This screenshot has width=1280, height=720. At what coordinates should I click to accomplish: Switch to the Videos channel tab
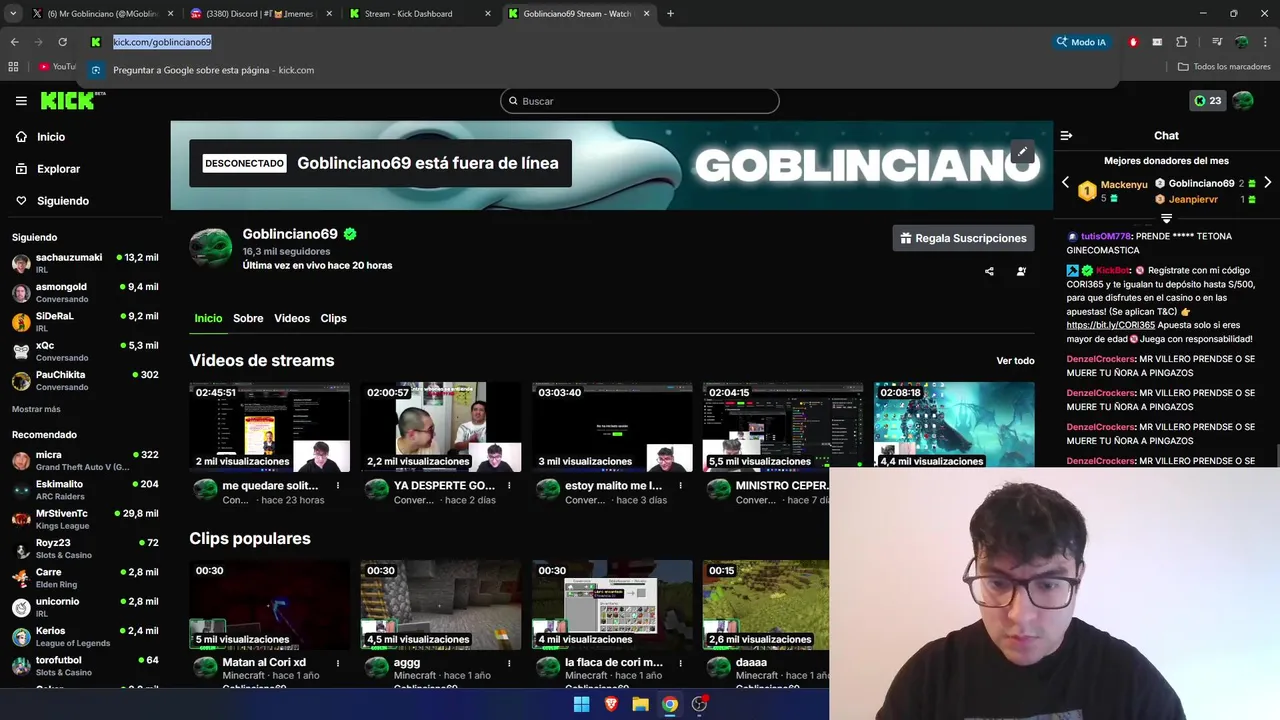coord(292,318)
